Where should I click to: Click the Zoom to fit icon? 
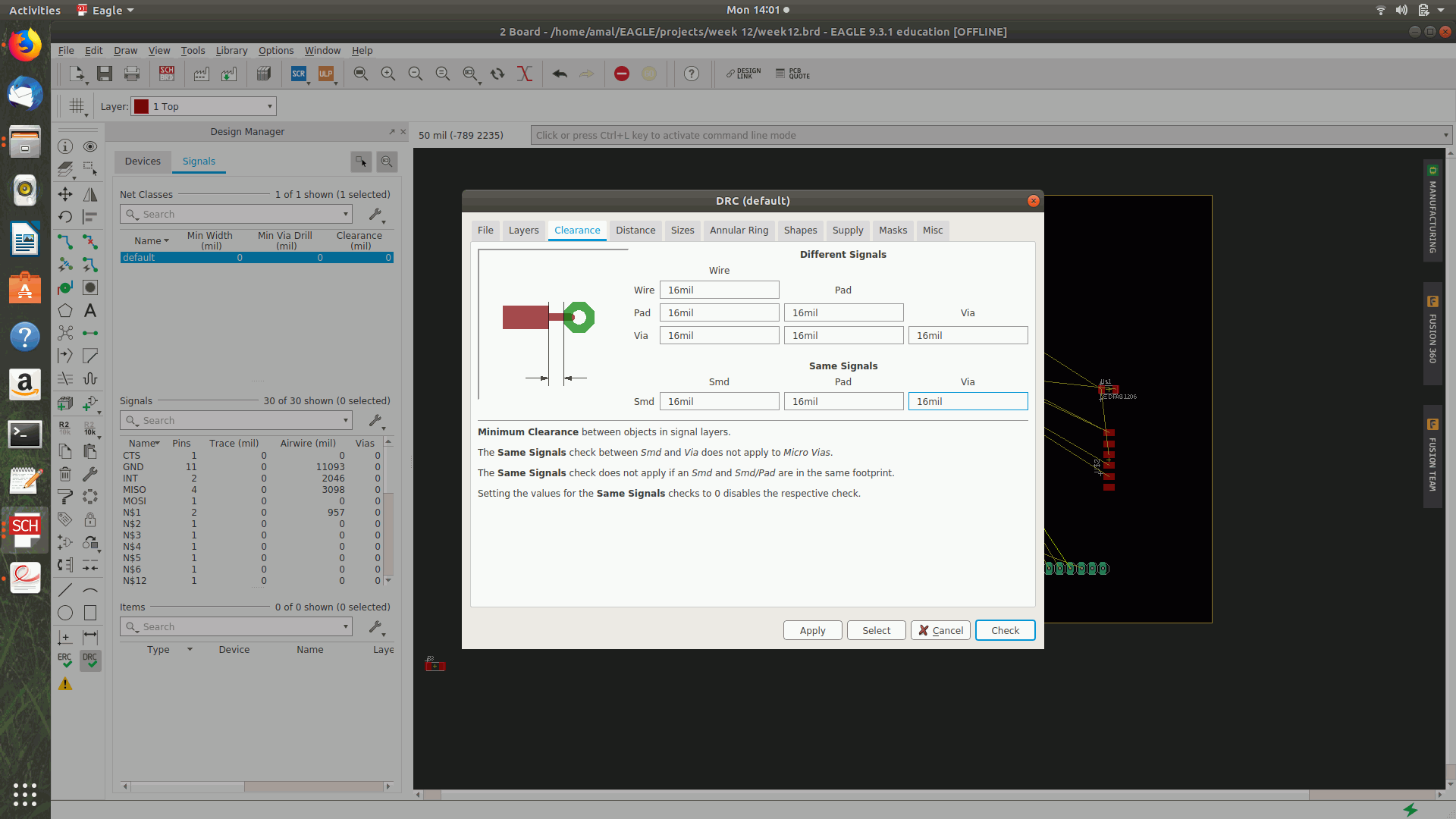pyautogui.click(x=361, y=74)
